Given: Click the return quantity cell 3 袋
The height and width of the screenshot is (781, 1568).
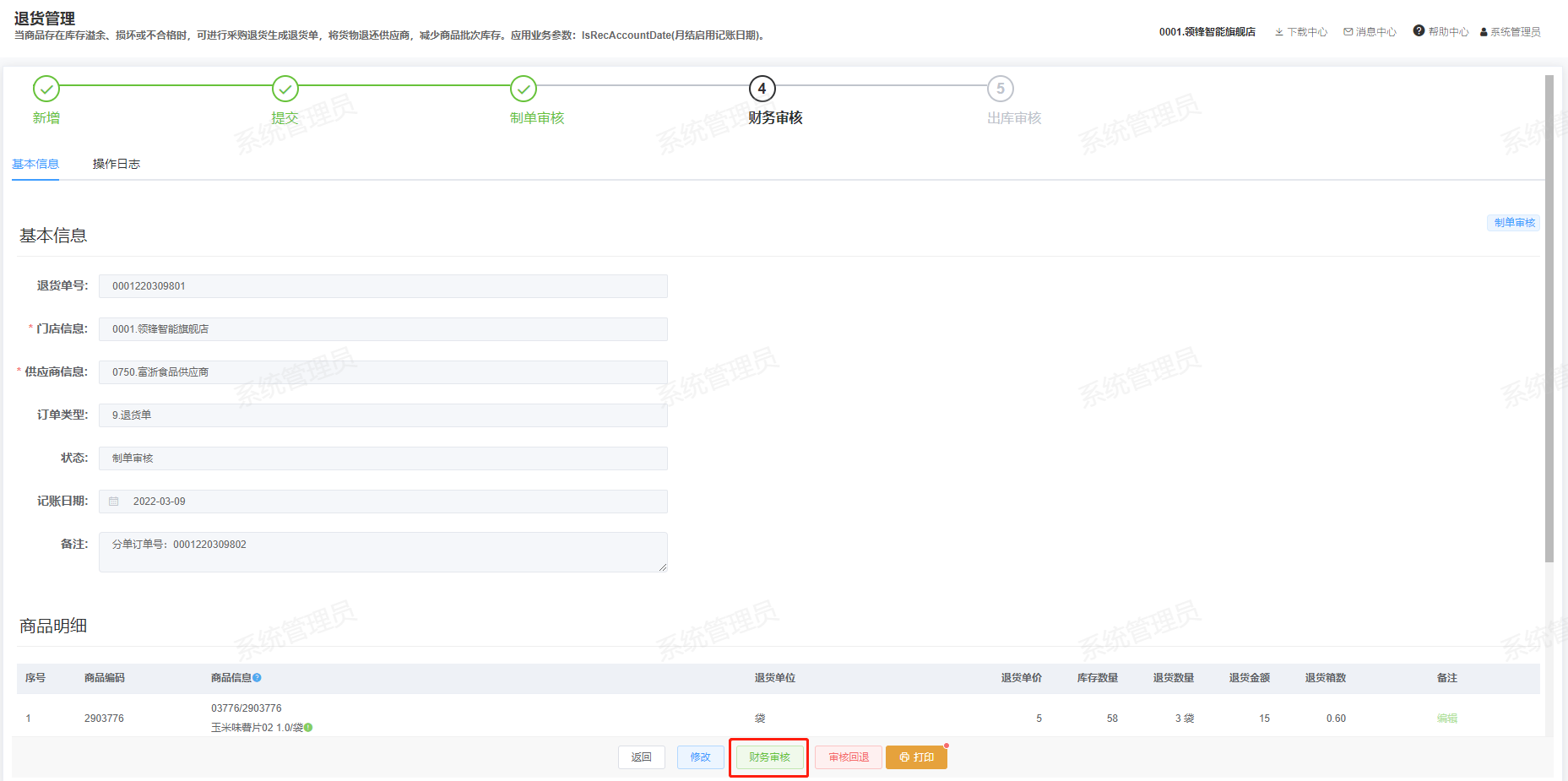Looking at the screenshot, I should [x=1185, y=719].
